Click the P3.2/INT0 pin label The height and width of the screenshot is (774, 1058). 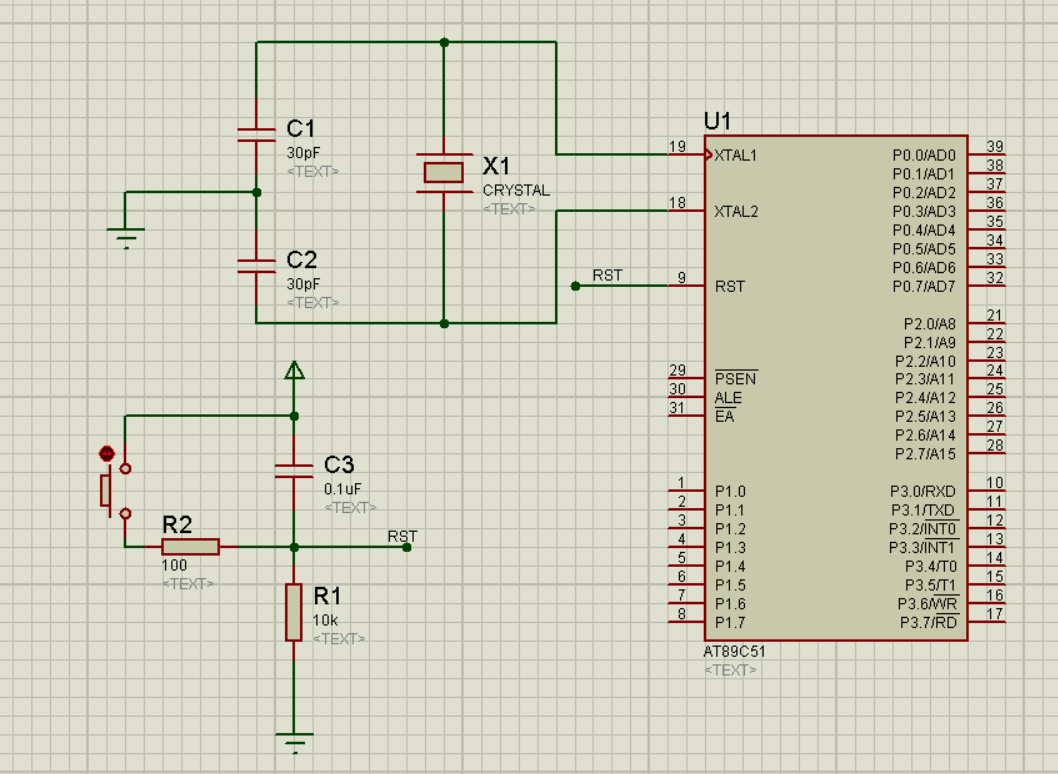pos(923,528)
